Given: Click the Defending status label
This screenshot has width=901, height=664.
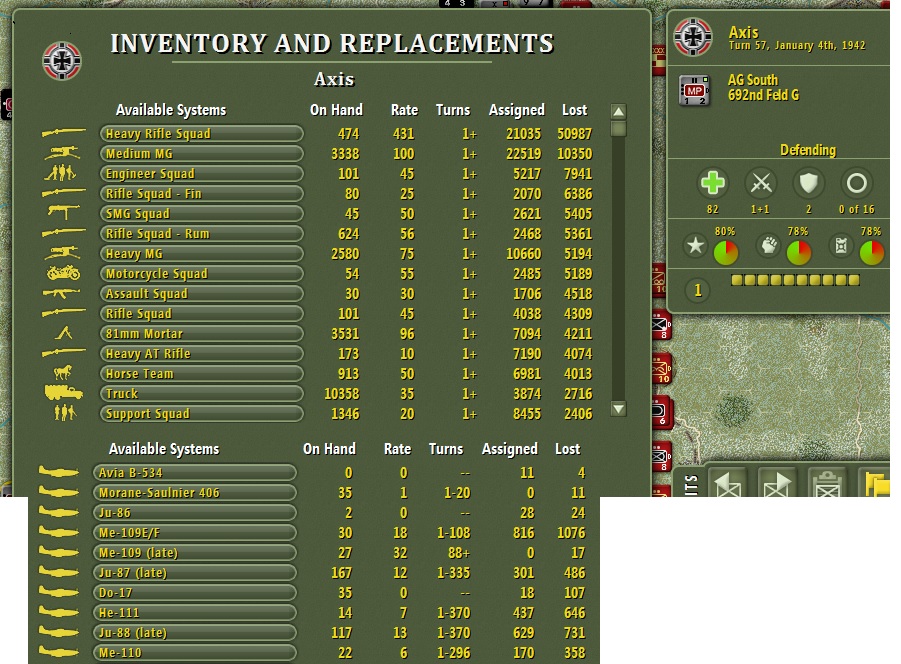Looking at the screenshot, I should coord(808,150).
